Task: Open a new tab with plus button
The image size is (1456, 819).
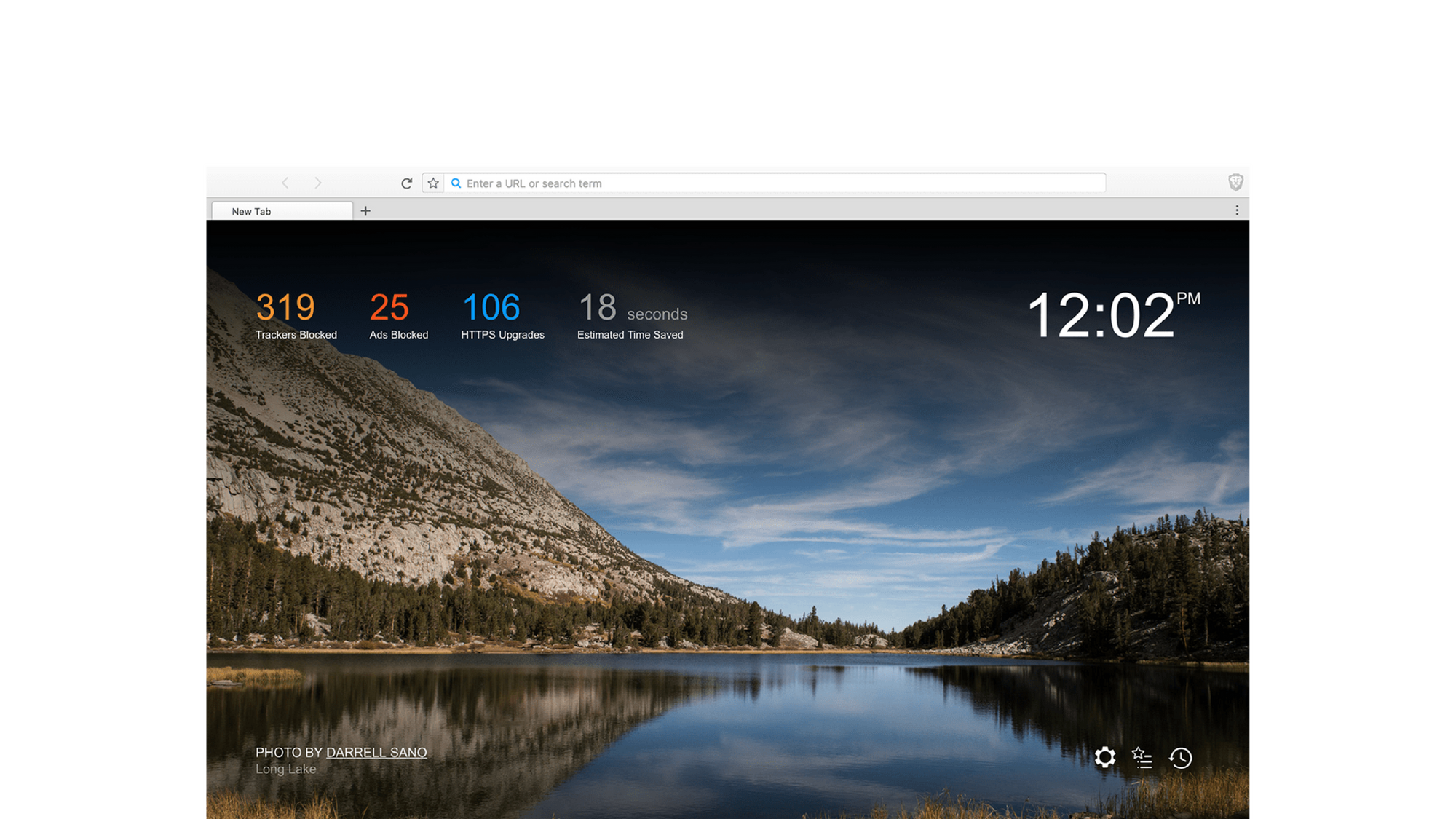Action: click(365, 210)
